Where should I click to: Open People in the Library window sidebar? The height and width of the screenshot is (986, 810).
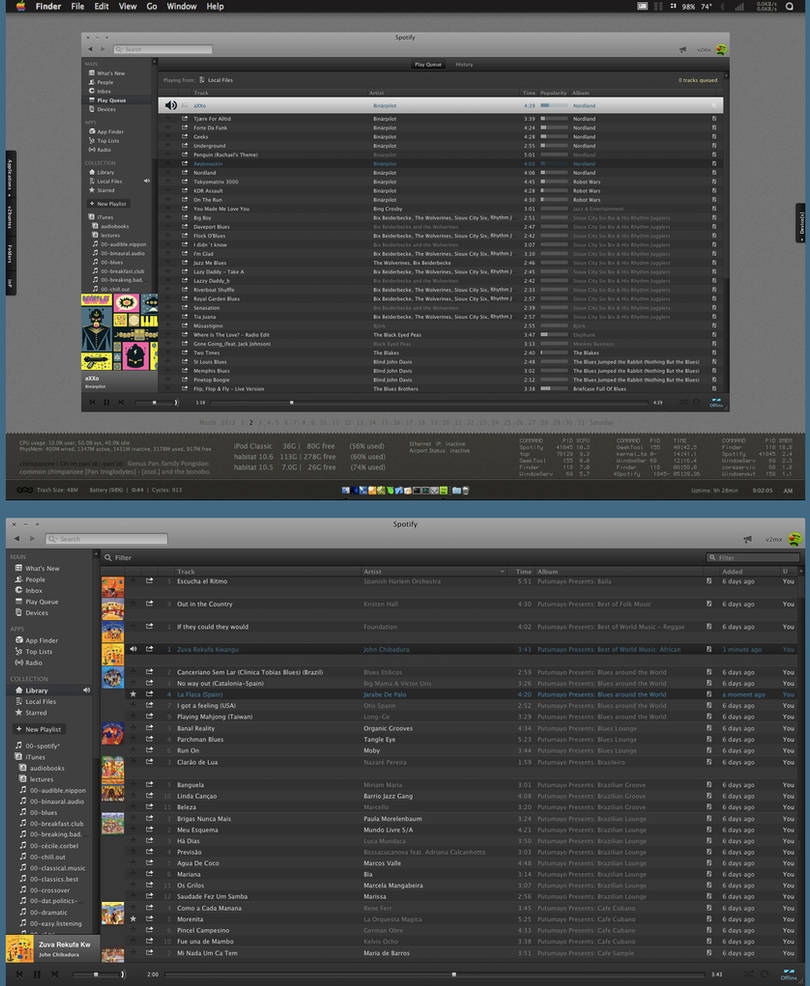(30, 579)
